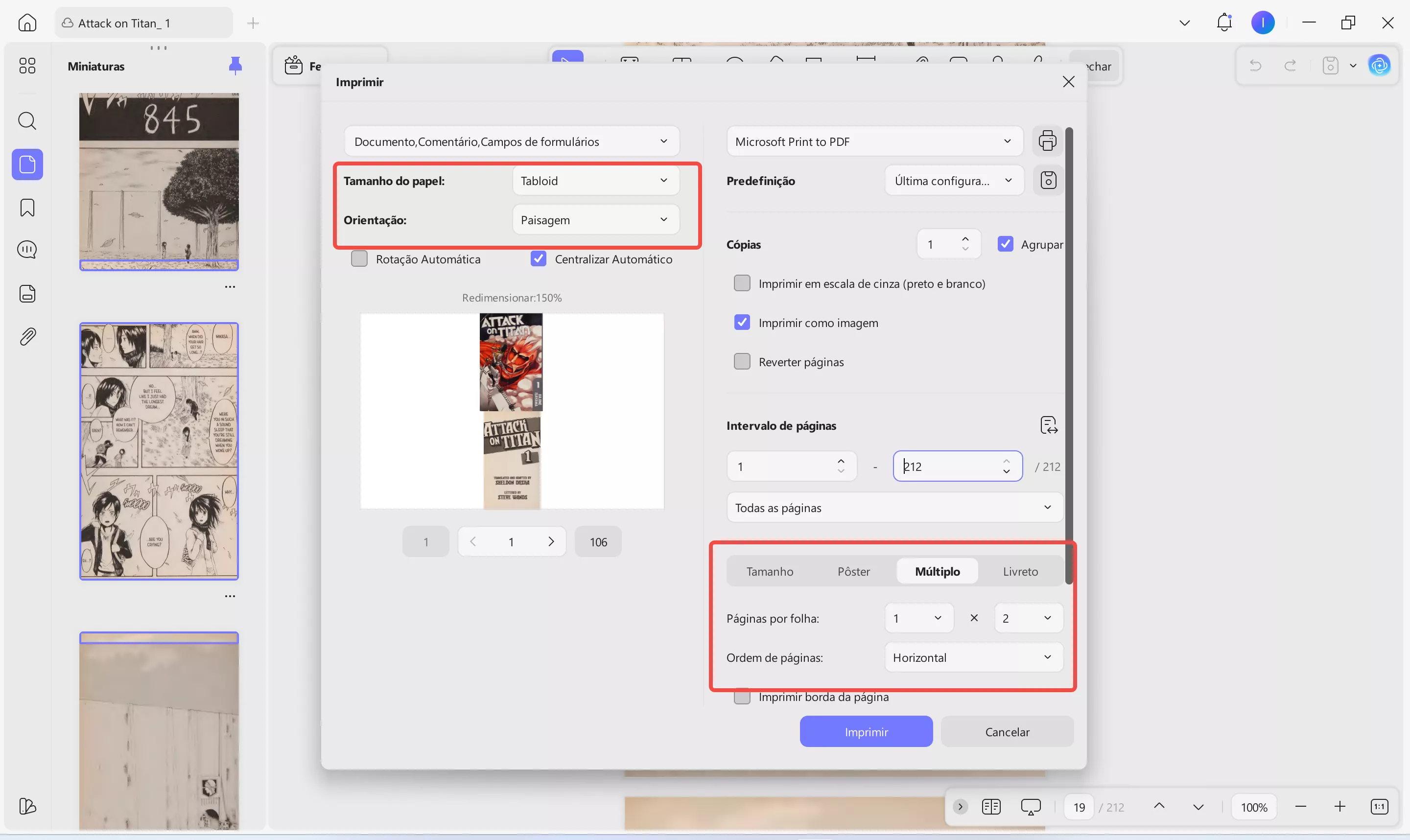The image size is (1410, 840).
Task: Select the Livreto tab
Action: pos(1020,571)
